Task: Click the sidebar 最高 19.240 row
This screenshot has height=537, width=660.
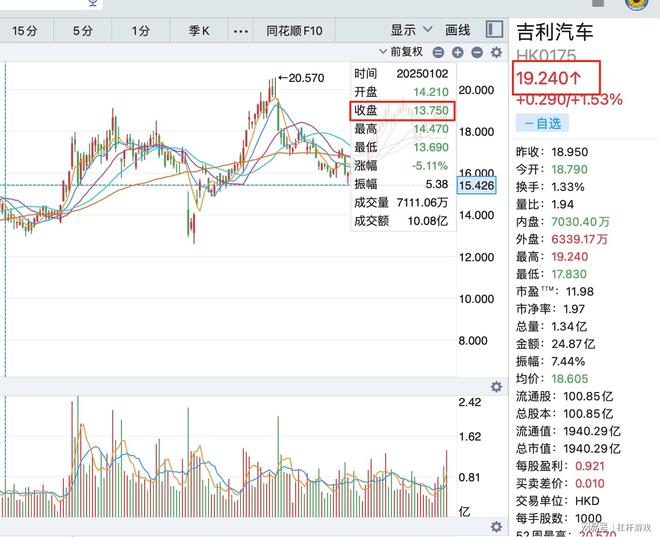Action: tap(552, 257)
